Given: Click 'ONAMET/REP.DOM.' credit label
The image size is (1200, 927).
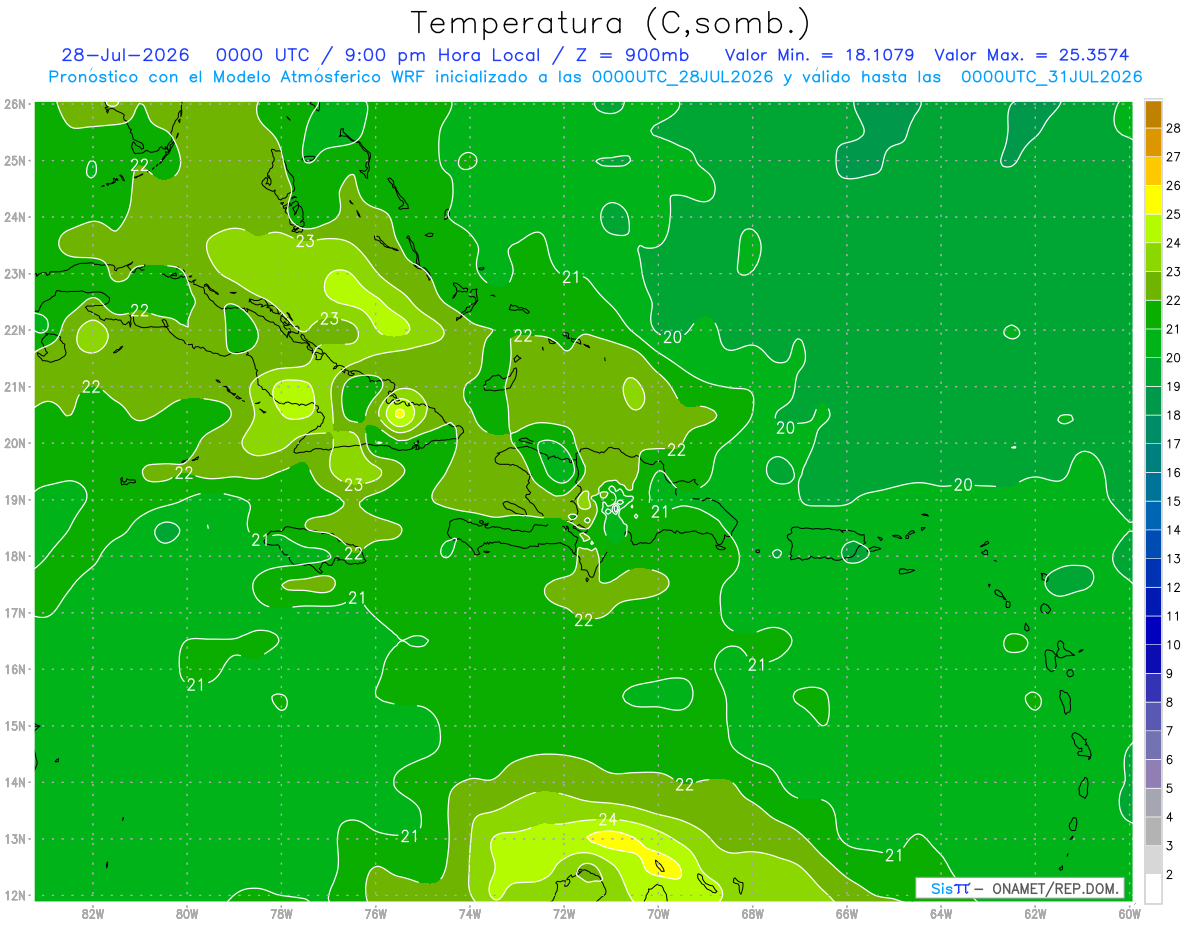Looking at the screenshot, I should 1054,888.
